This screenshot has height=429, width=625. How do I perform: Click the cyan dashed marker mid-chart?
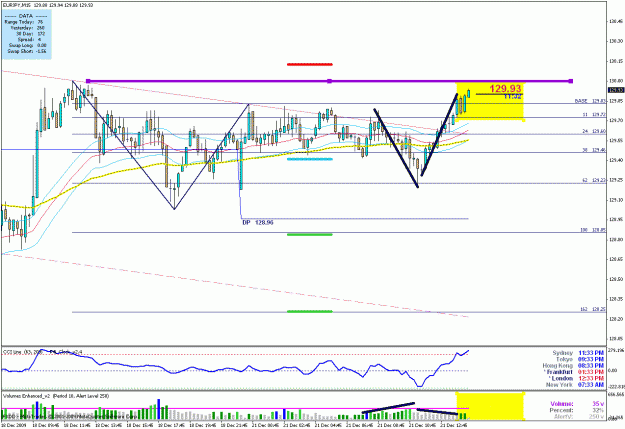pyautogui.click(x=310, y=159)
